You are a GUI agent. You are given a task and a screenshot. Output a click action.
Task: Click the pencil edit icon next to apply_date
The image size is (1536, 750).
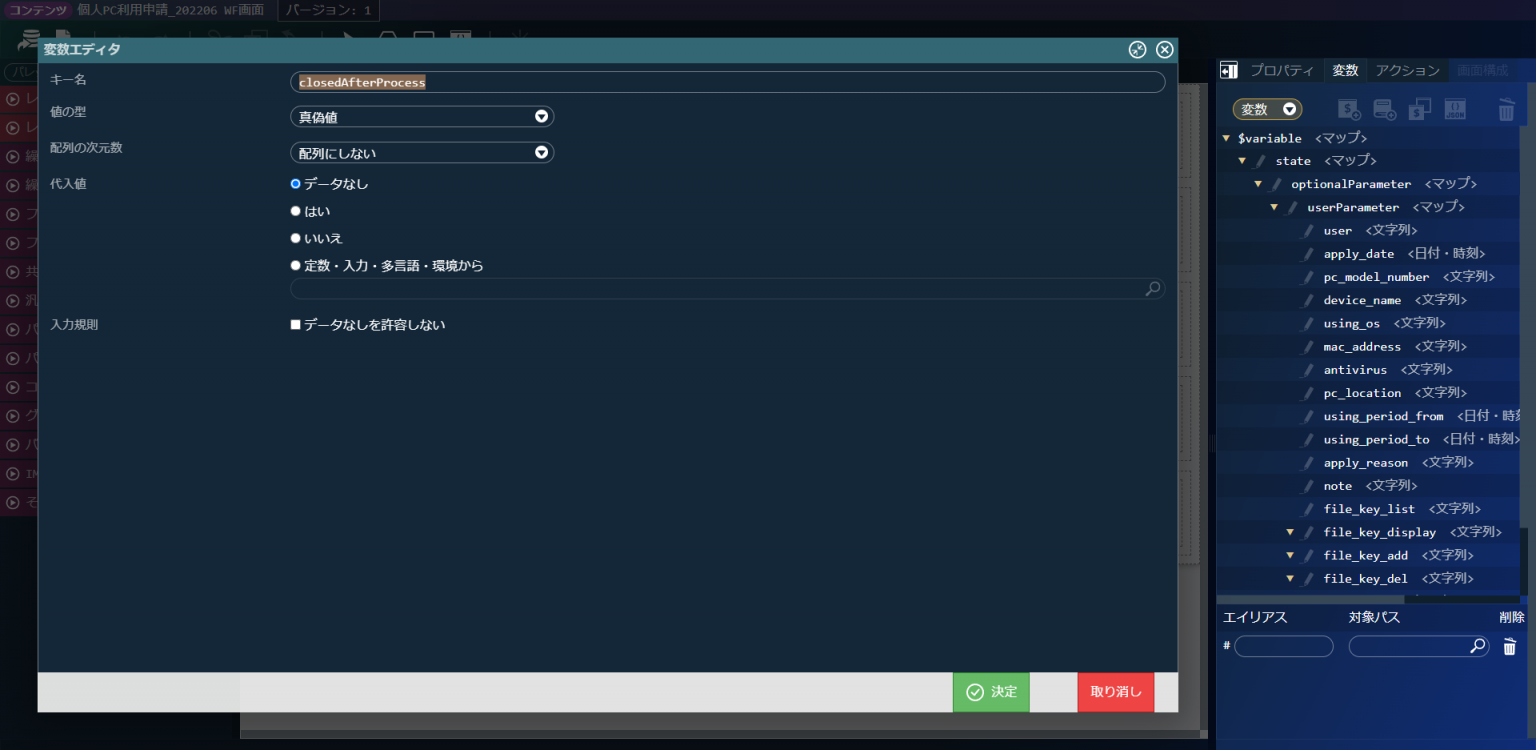(1308, 254)
